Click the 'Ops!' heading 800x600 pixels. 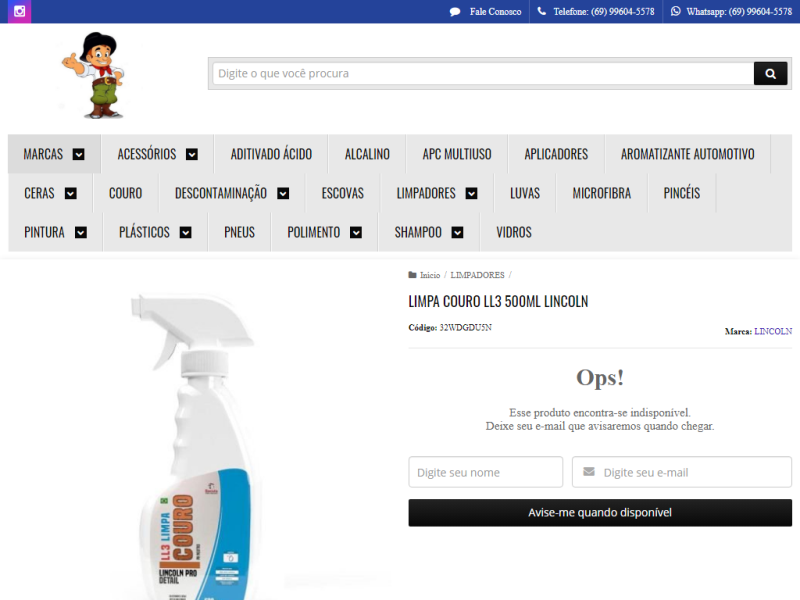pos(600,378)
